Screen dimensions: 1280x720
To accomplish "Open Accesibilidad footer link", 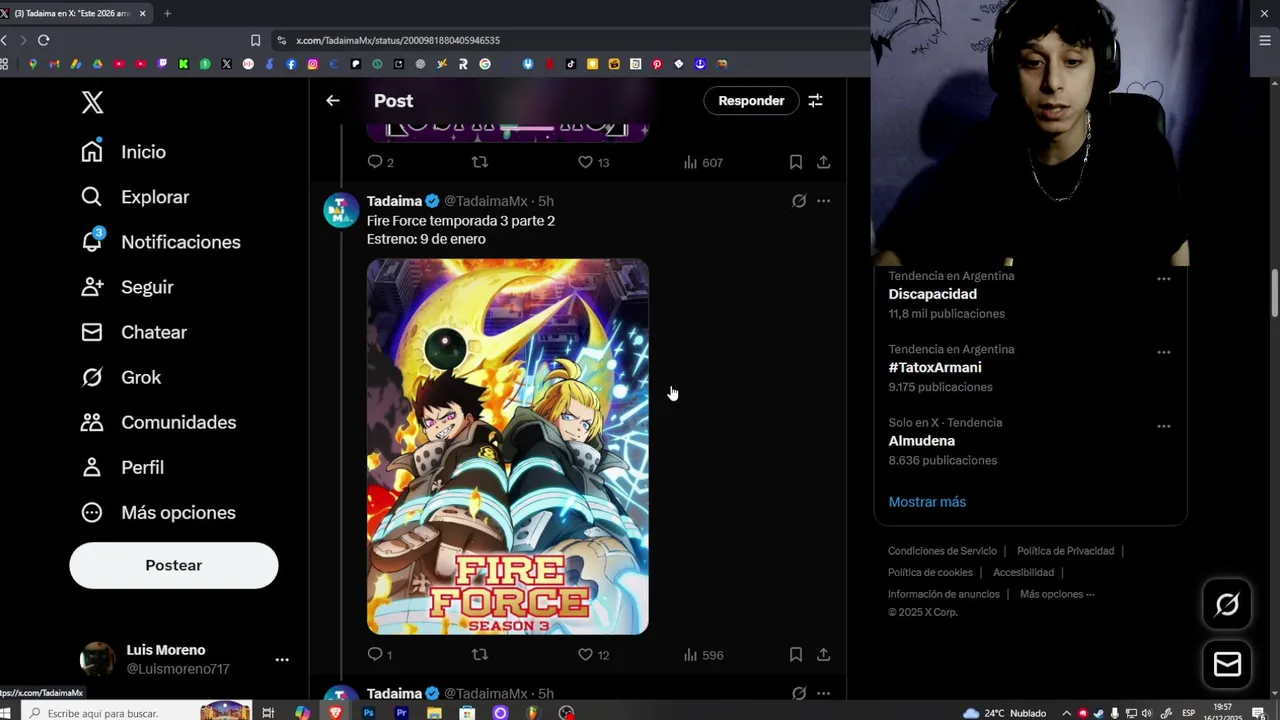I will (1023, 573).
